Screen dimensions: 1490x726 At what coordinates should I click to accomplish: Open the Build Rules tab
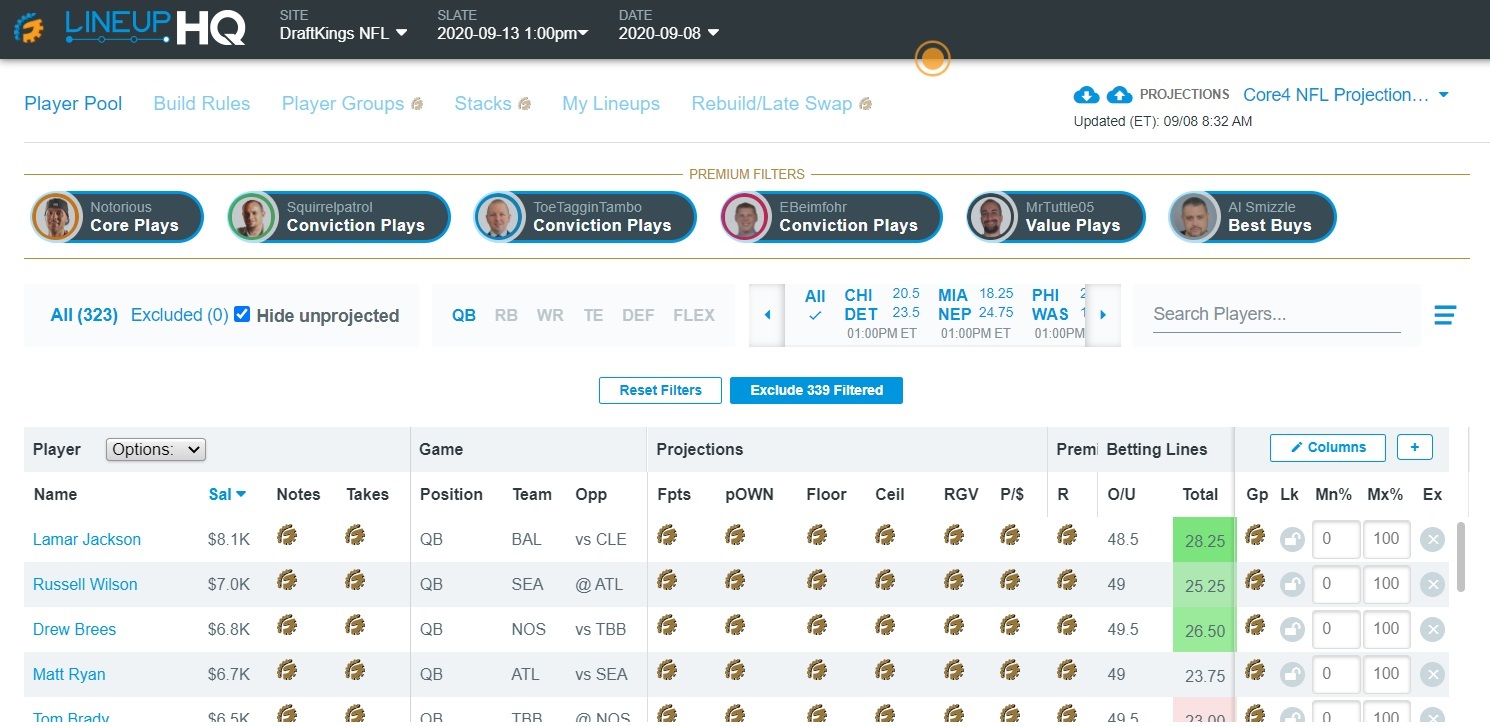tap(202, 104)
